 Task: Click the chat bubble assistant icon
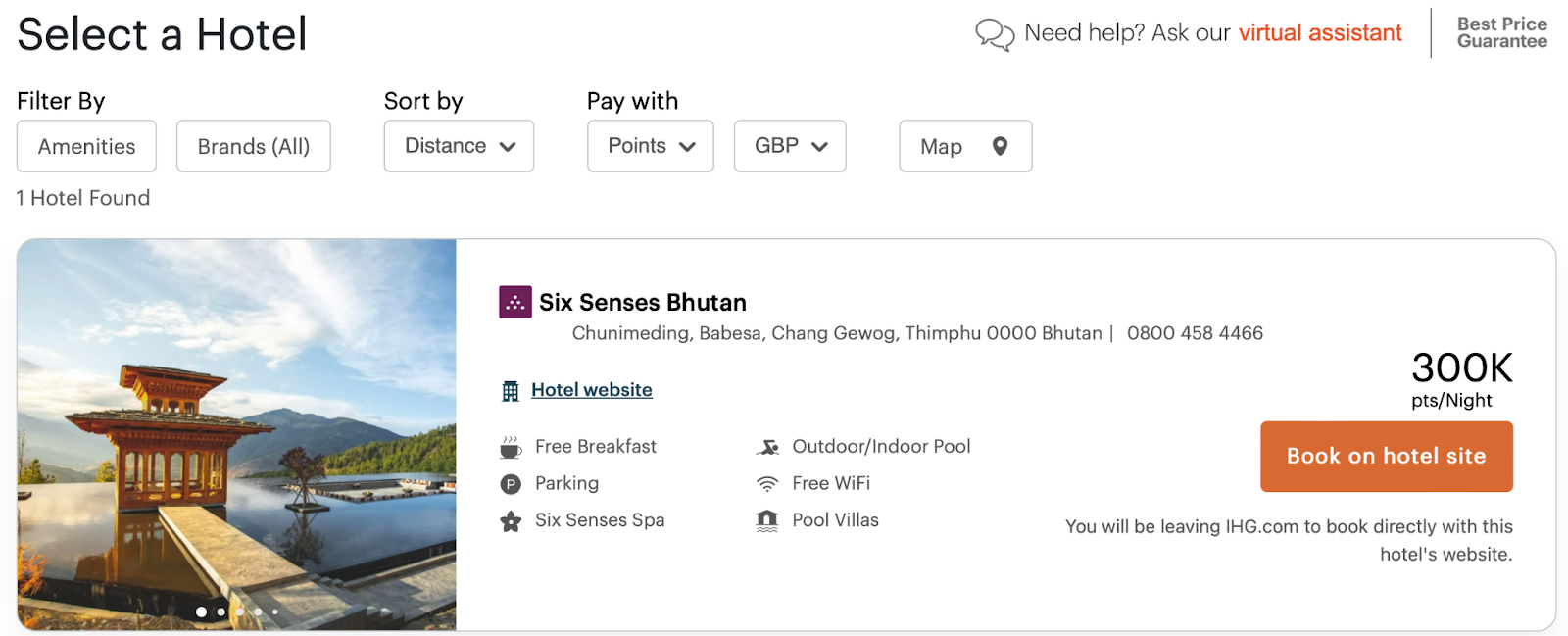pyautogui.click(x=994, y=34)
